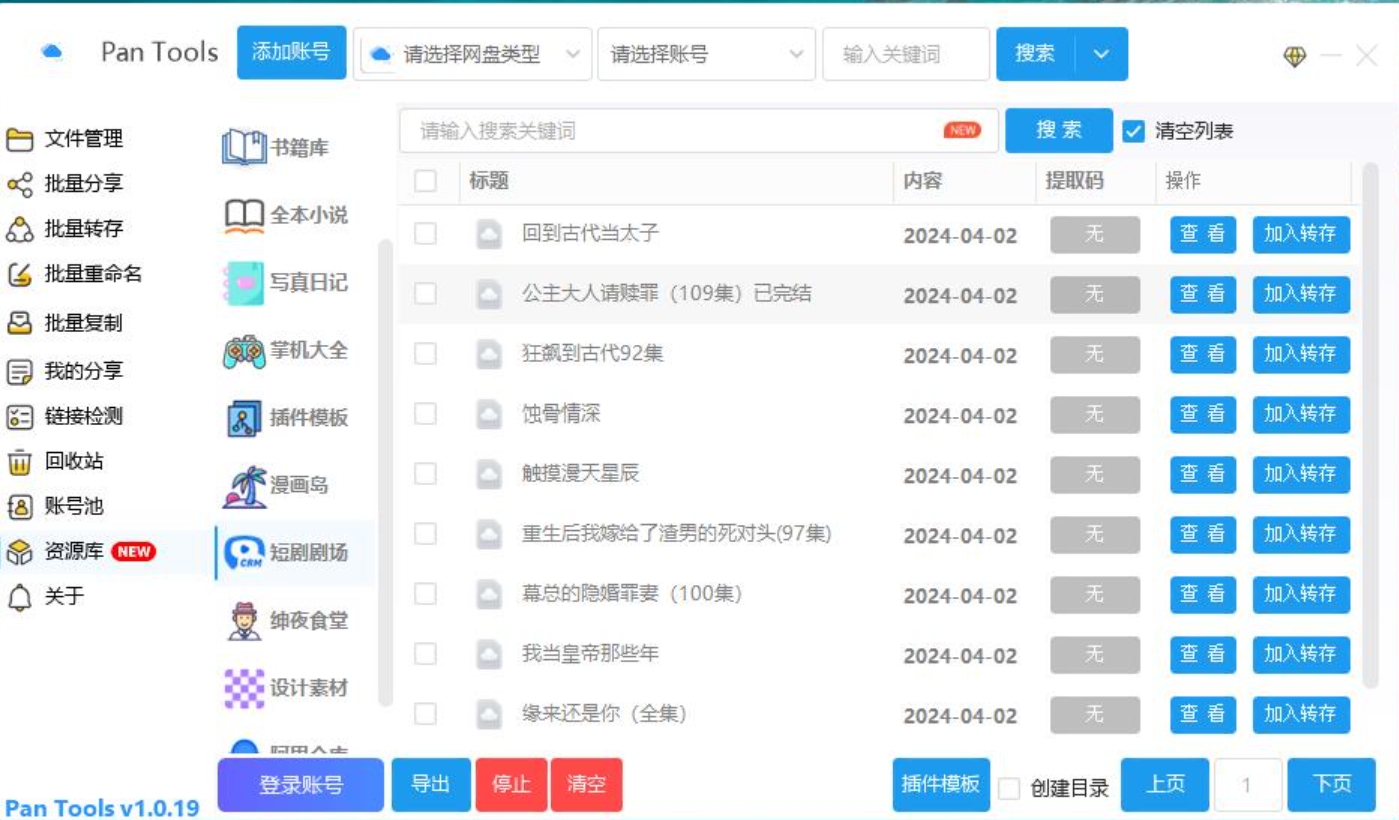Viewport: 1399px width, 820px height.
Task: Select the 绅夜食堂 avatar icon
Action: coord(243,621)
